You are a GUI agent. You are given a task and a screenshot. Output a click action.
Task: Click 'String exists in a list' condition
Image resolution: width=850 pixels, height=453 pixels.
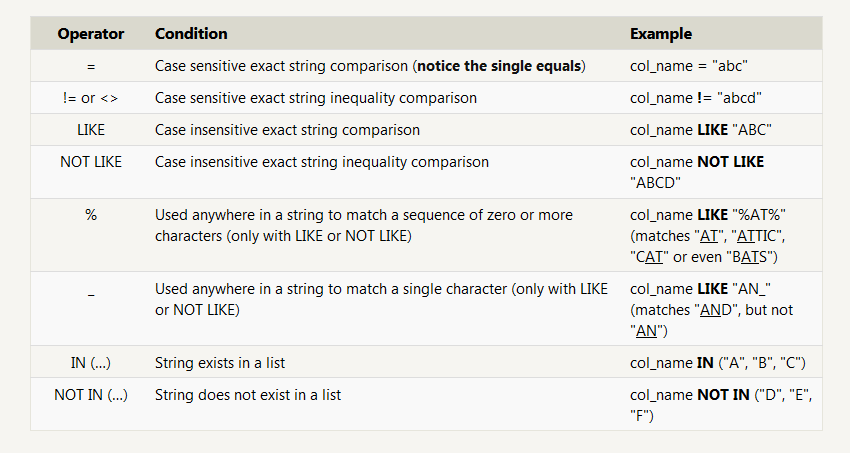tap(220, 363)
